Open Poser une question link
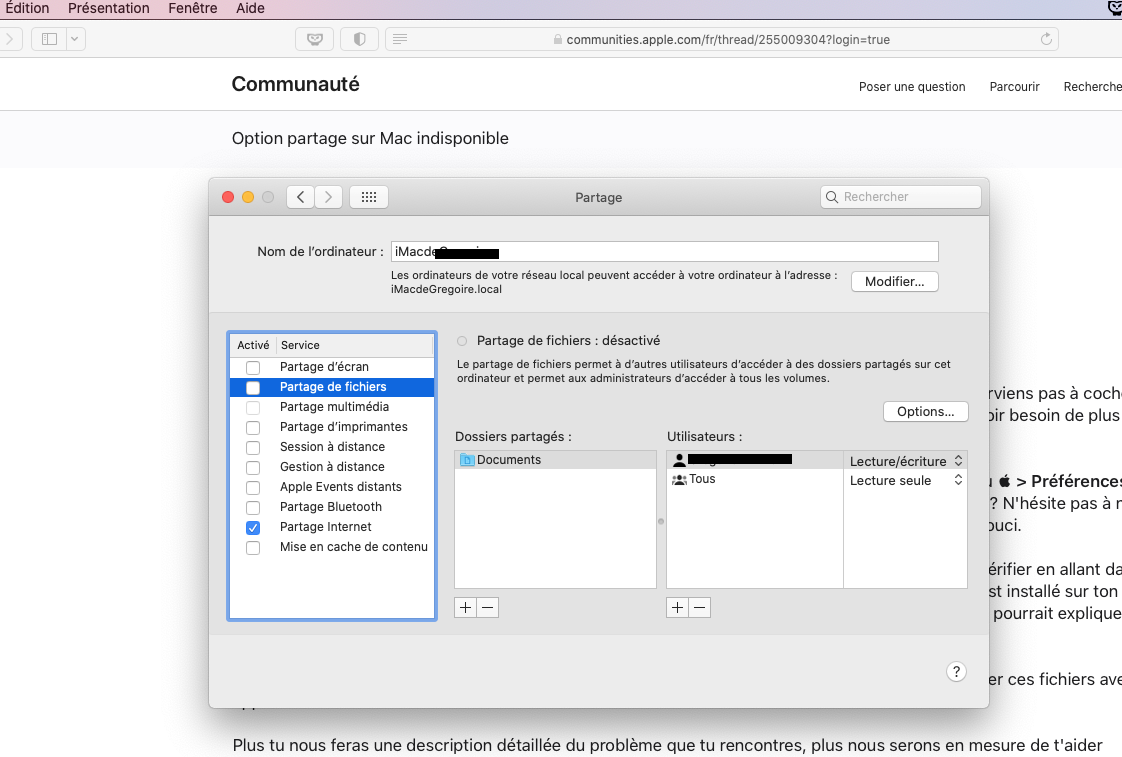Screen dimensions: 1122x757 click(x=912, y=87)
